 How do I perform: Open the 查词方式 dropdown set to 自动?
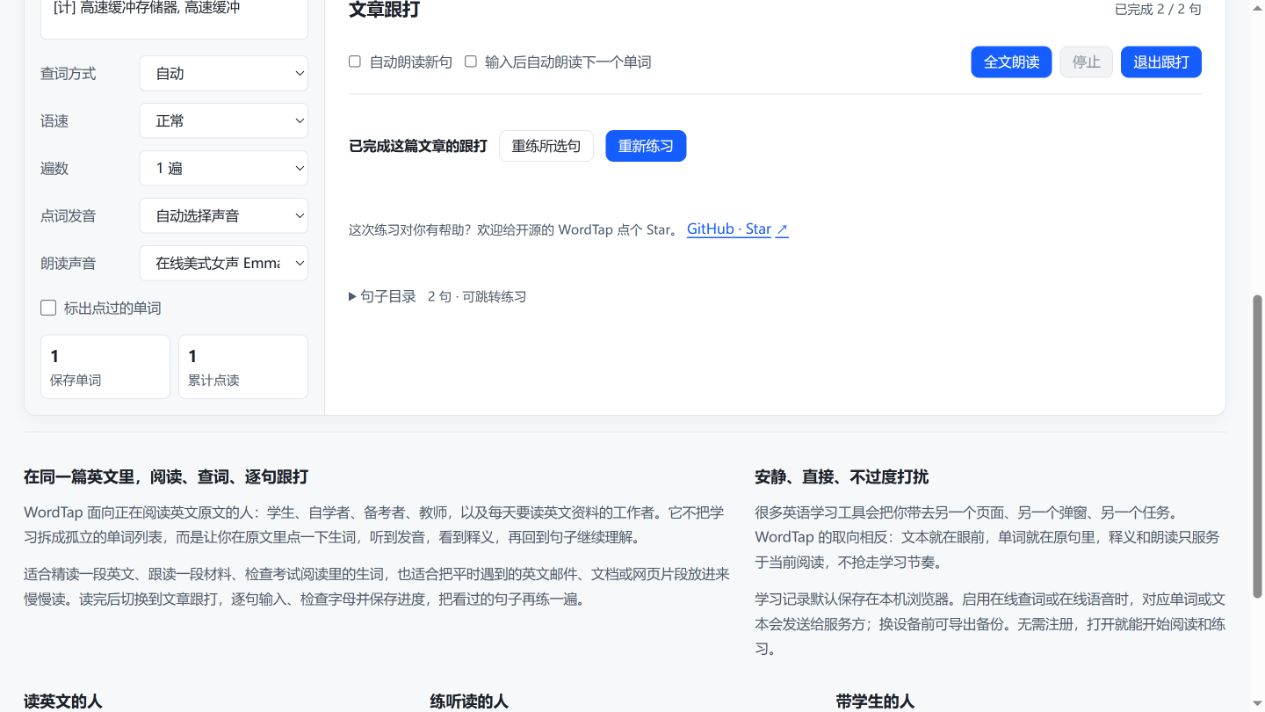(x=224, y=73)
